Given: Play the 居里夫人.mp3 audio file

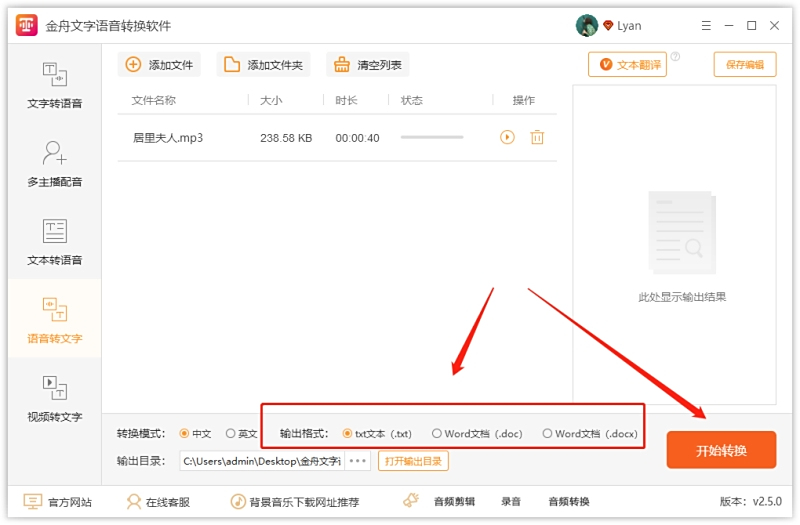Looking at the screenshot, I should point(507,137).
